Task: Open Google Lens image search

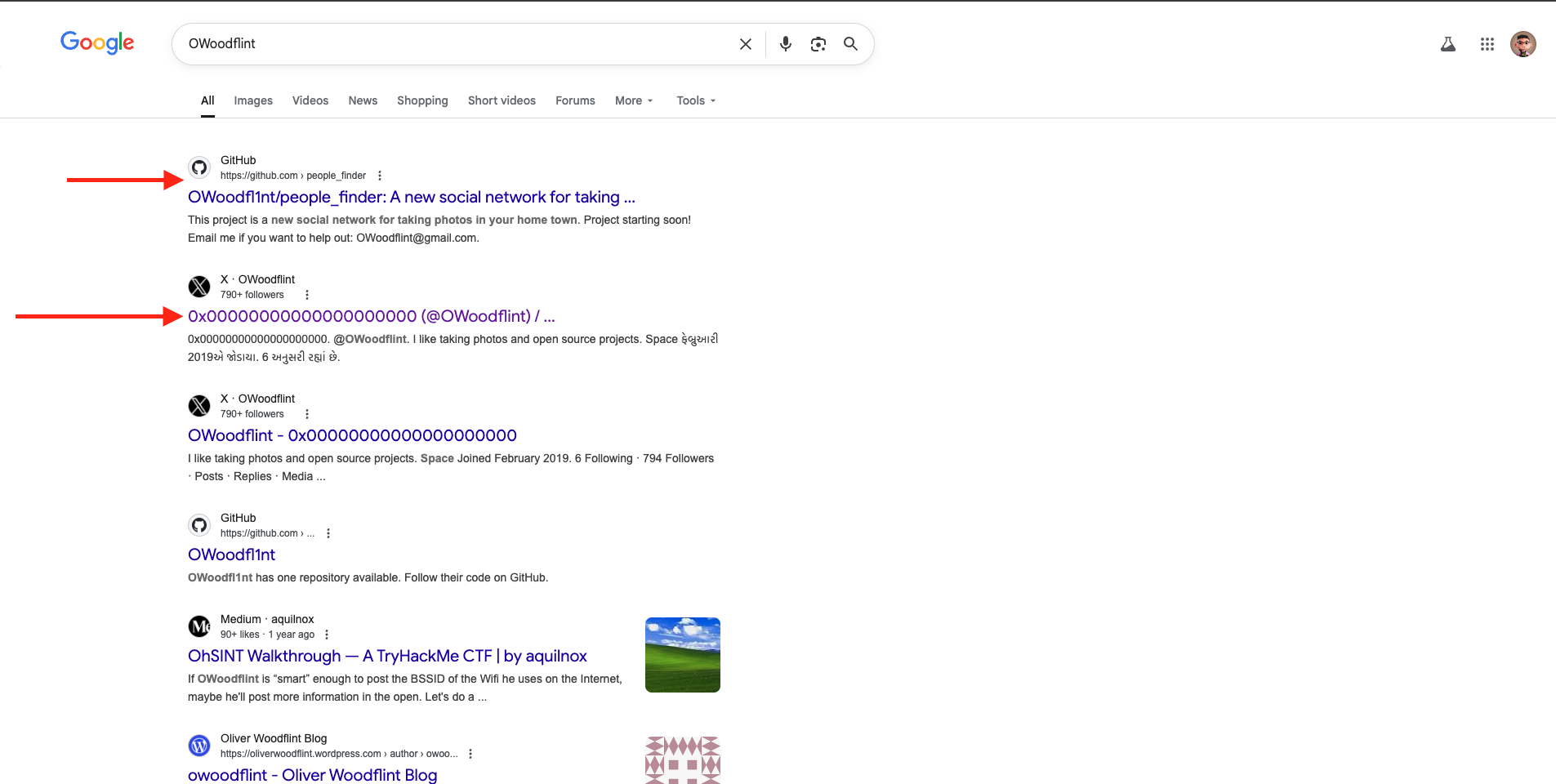Action: point(818,44)
